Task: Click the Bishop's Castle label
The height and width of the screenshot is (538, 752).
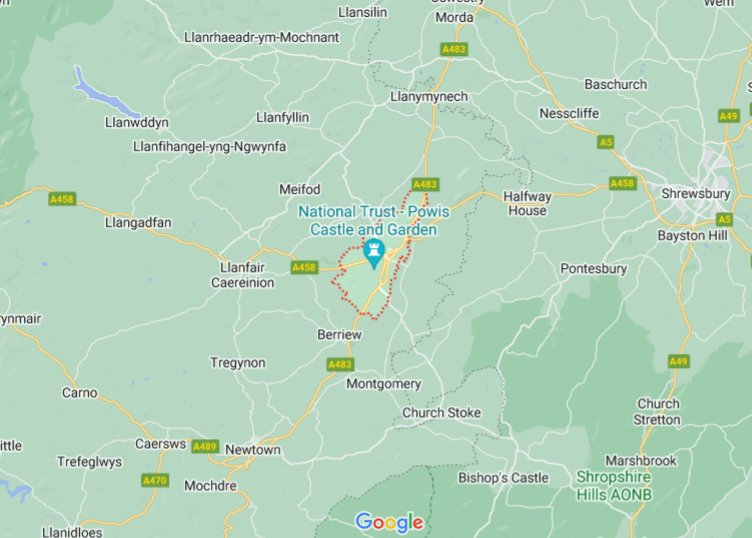Action: point(503,478)
